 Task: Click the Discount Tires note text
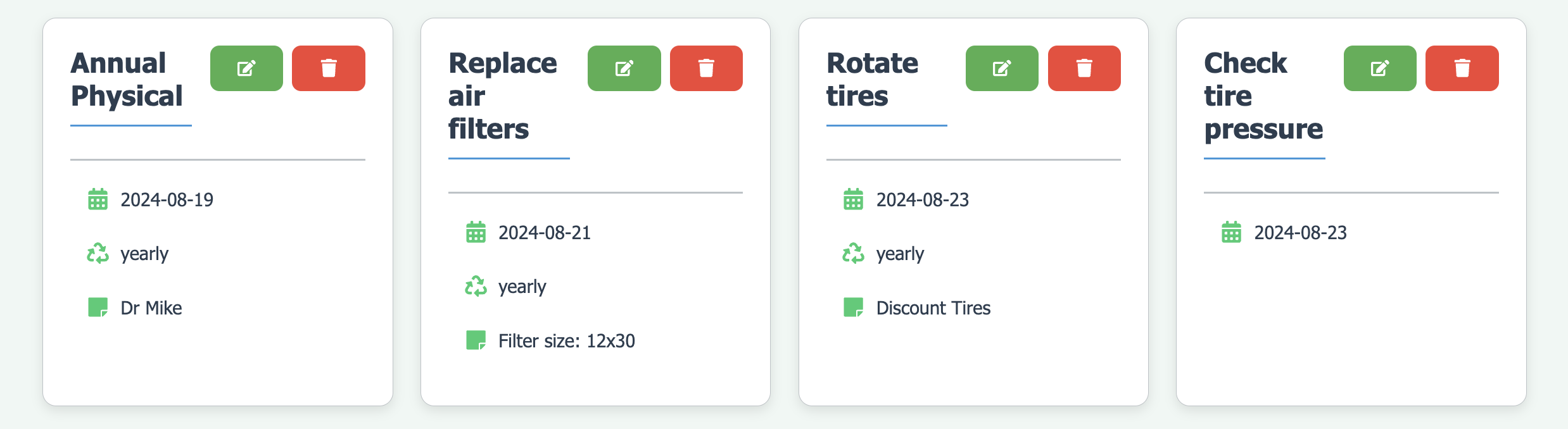[x=933, y=308]
